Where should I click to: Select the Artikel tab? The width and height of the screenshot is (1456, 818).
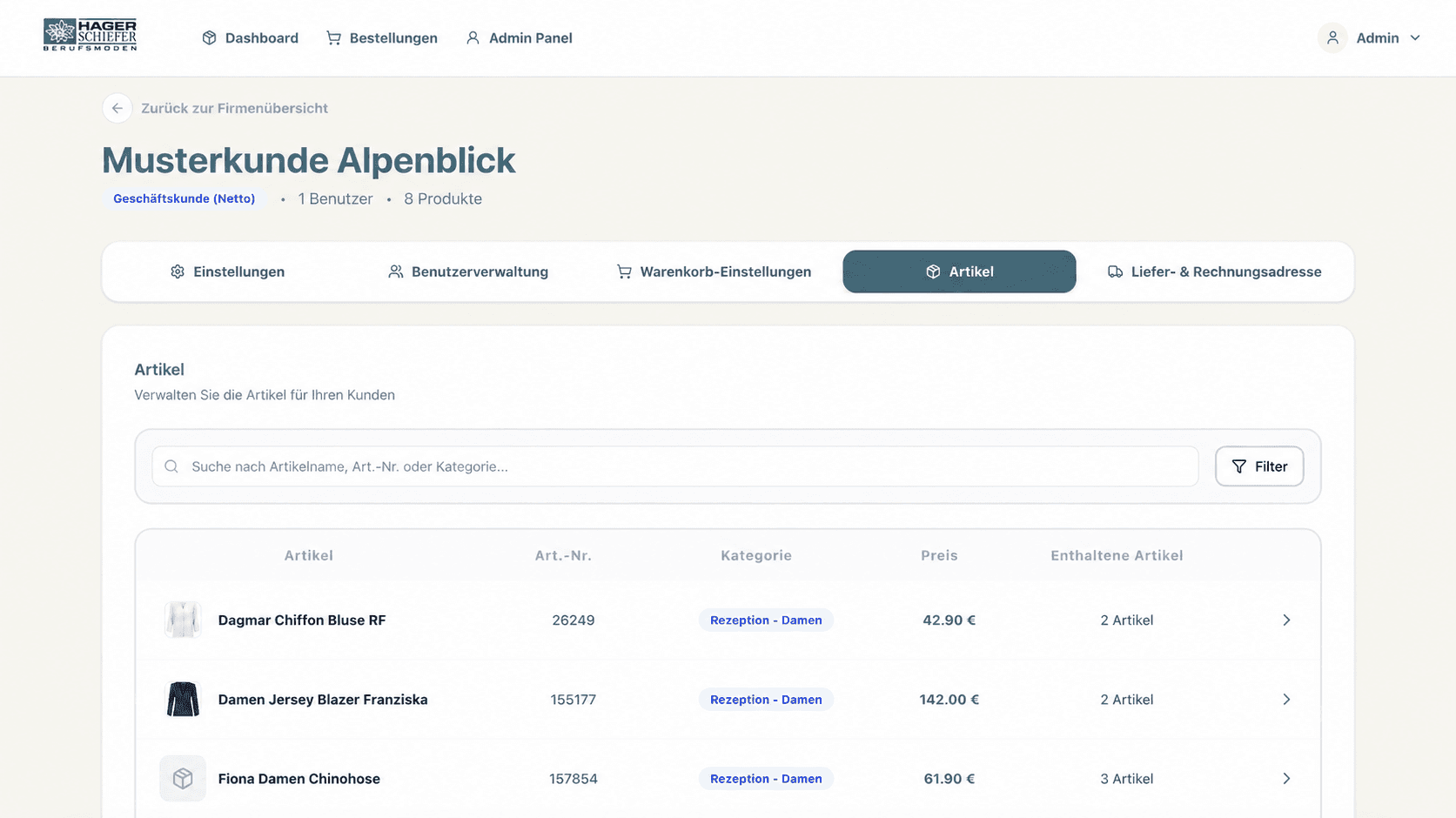coord(959,272)
